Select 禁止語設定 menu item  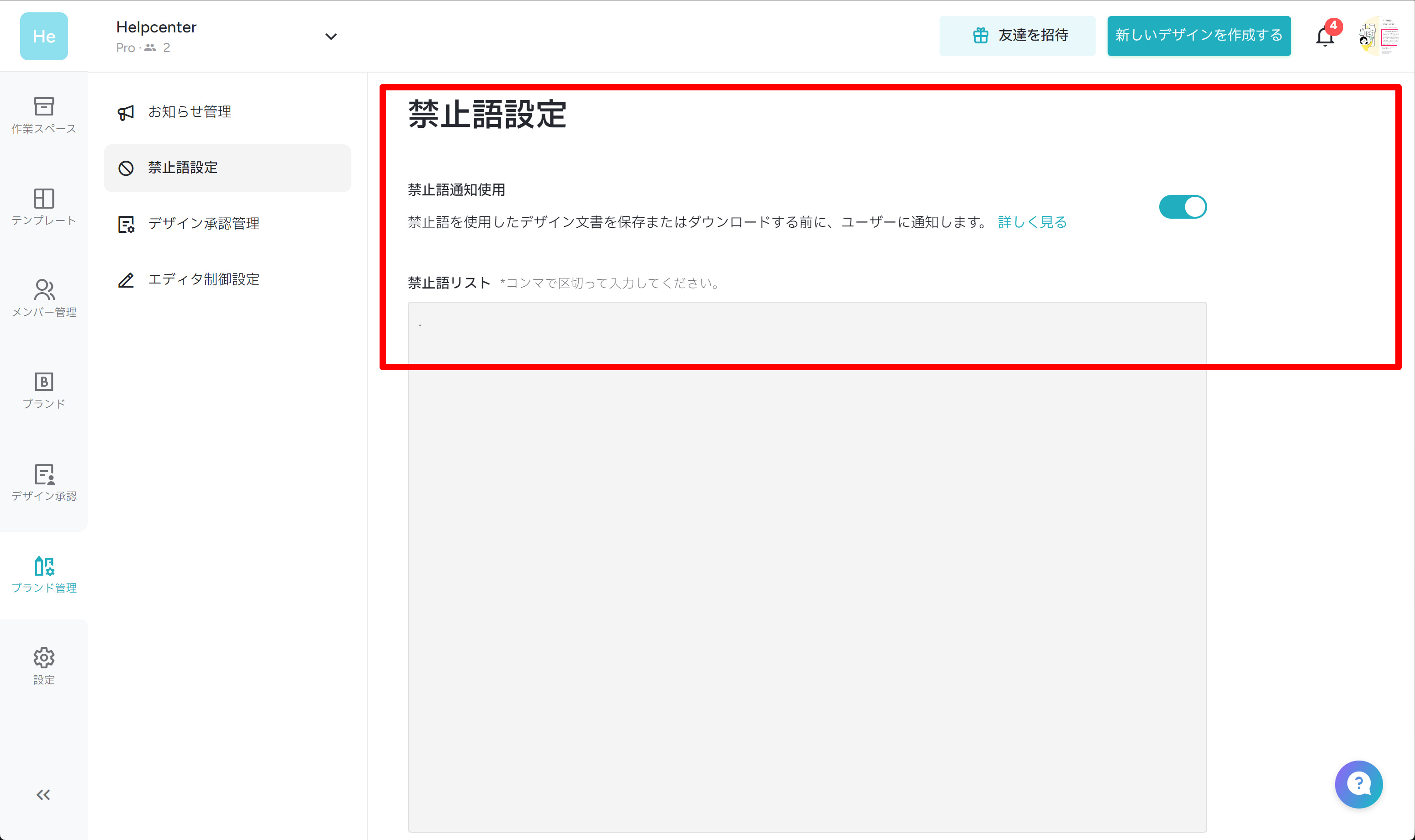pyautogui.click(x=227, y=168)
